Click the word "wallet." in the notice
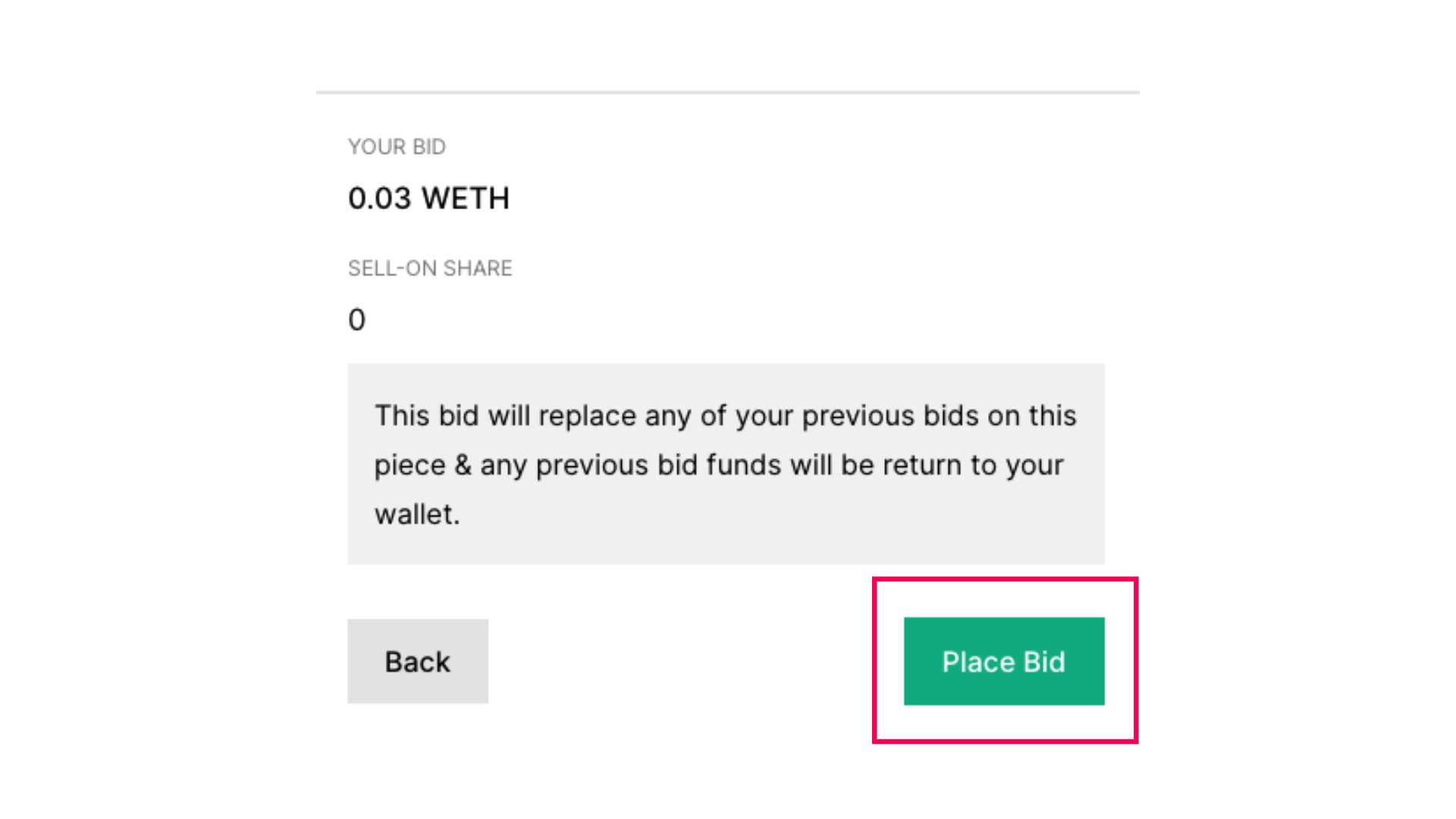 pyautogui.click(x=417, y=514)
